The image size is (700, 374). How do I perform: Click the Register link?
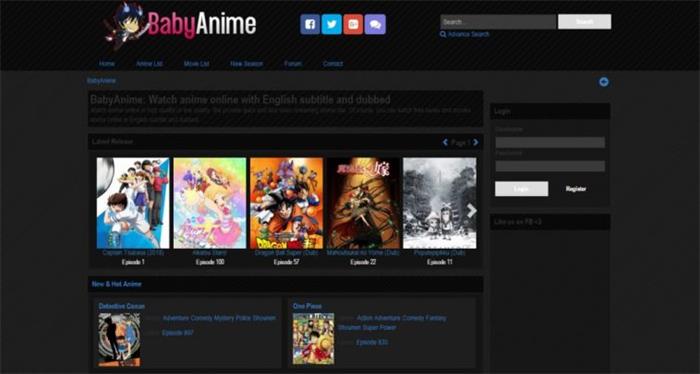point(576,189)
